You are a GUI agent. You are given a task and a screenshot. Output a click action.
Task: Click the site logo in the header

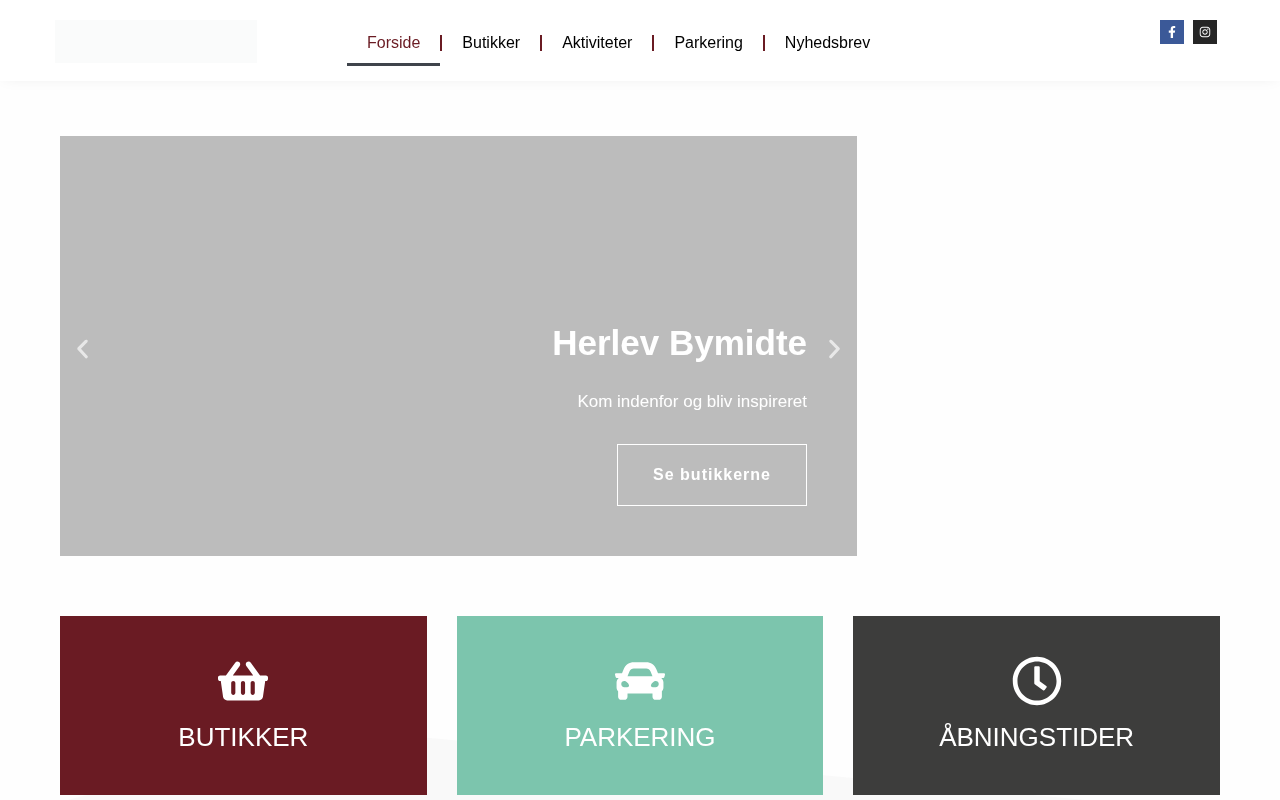pyautogui.click(x=156, y=41)
